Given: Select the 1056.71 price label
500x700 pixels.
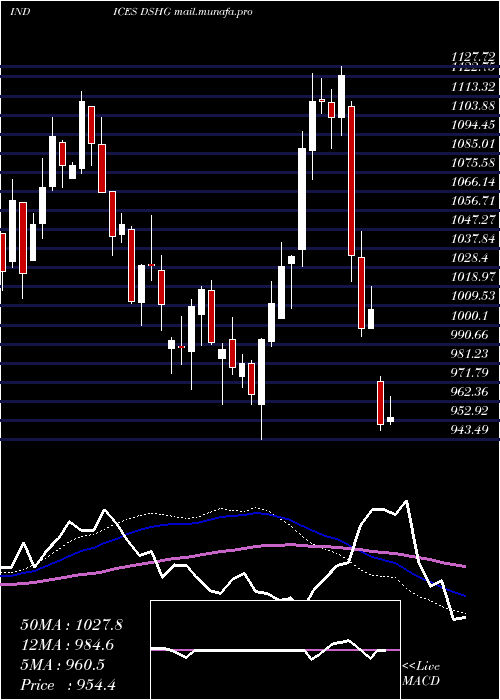Looking at the screenshot, I should [x=473, y=200].
